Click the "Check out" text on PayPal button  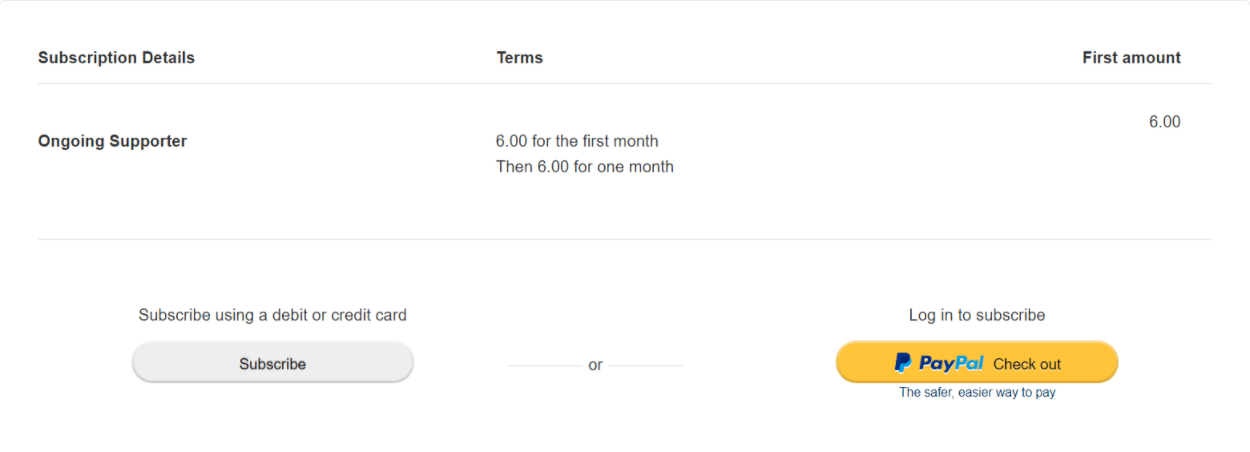point(1027,364)
